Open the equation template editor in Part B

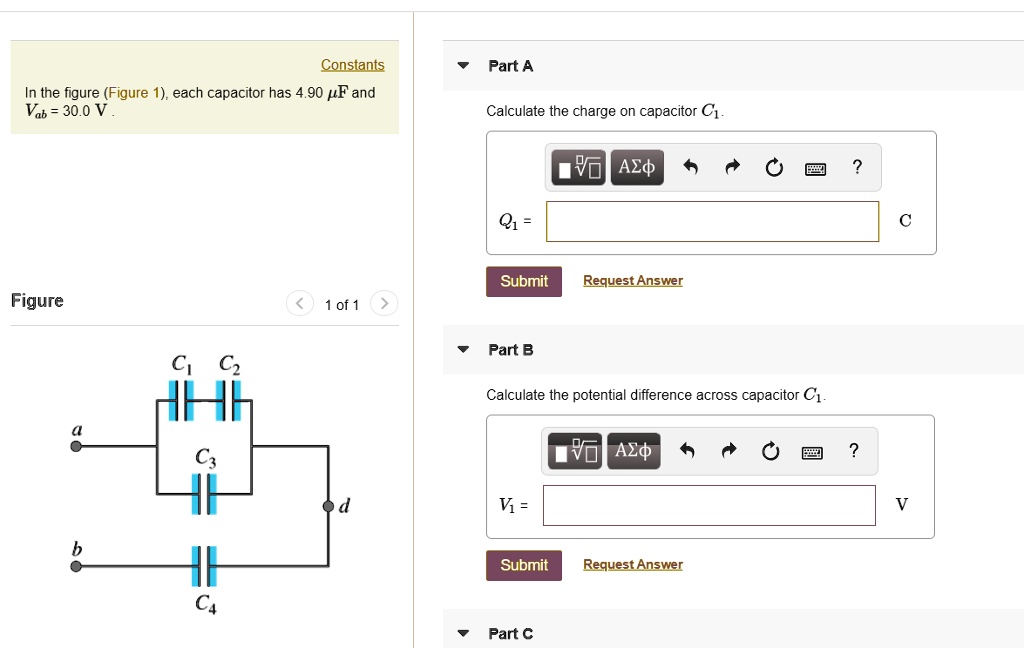(573, 451)
